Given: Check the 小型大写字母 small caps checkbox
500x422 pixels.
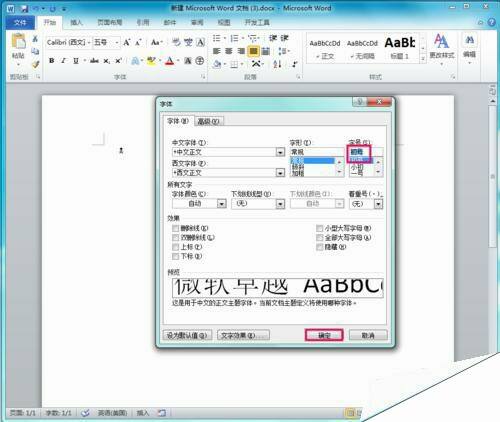Looking at the screenshot, I should [x=319, y=228].
